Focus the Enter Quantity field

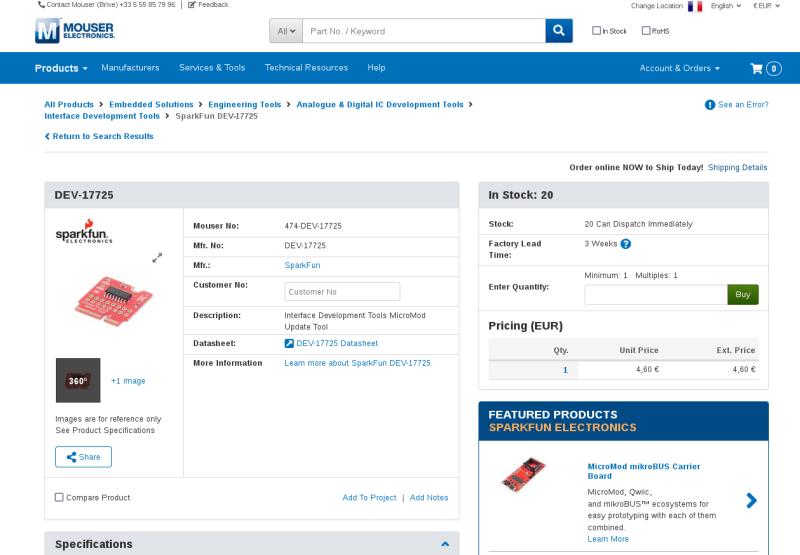656,294
